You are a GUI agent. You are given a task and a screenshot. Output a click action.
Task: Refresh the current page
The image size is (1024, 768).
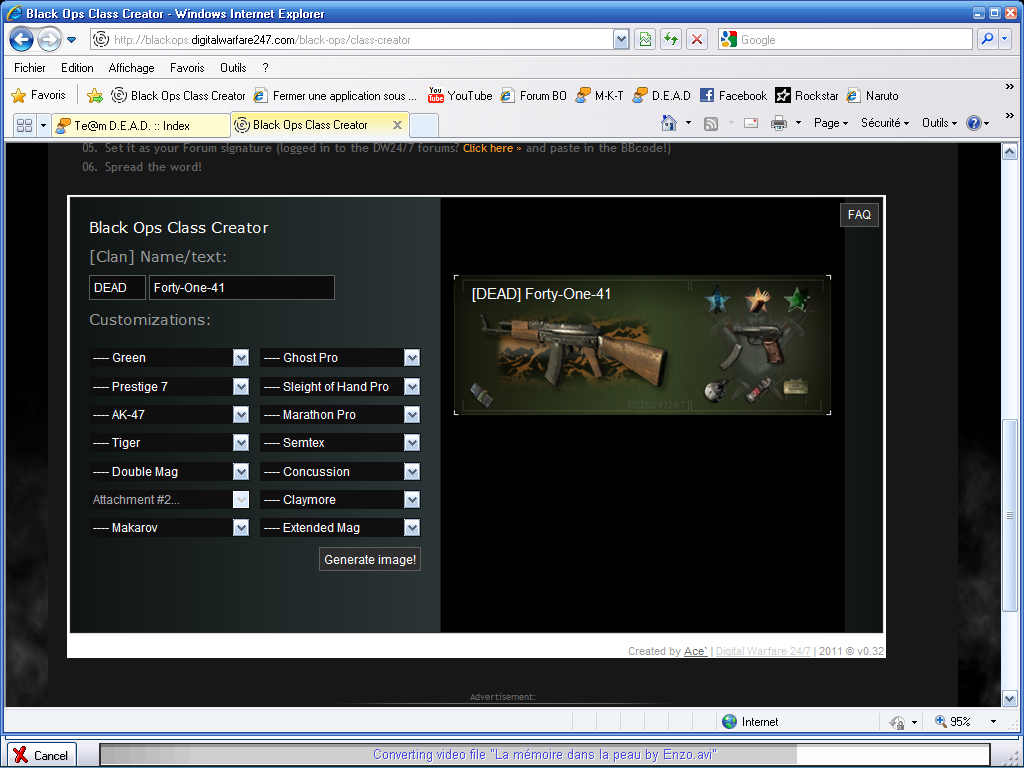[671, 40]
